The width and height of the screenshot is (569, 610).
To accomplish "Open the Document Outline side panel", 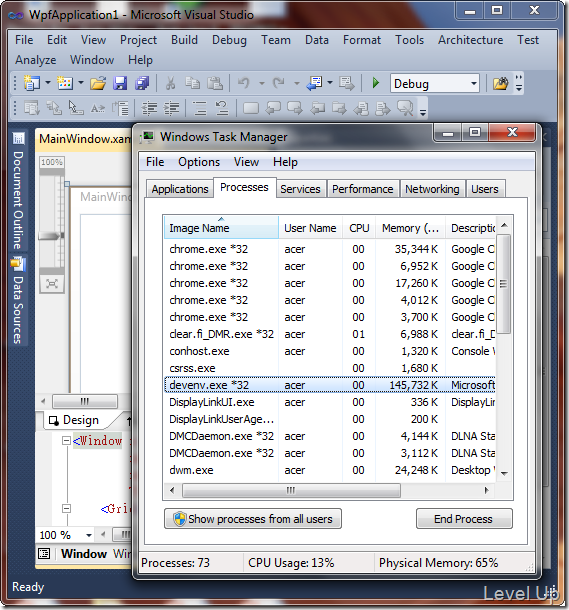I will click(x=18, y=191).
